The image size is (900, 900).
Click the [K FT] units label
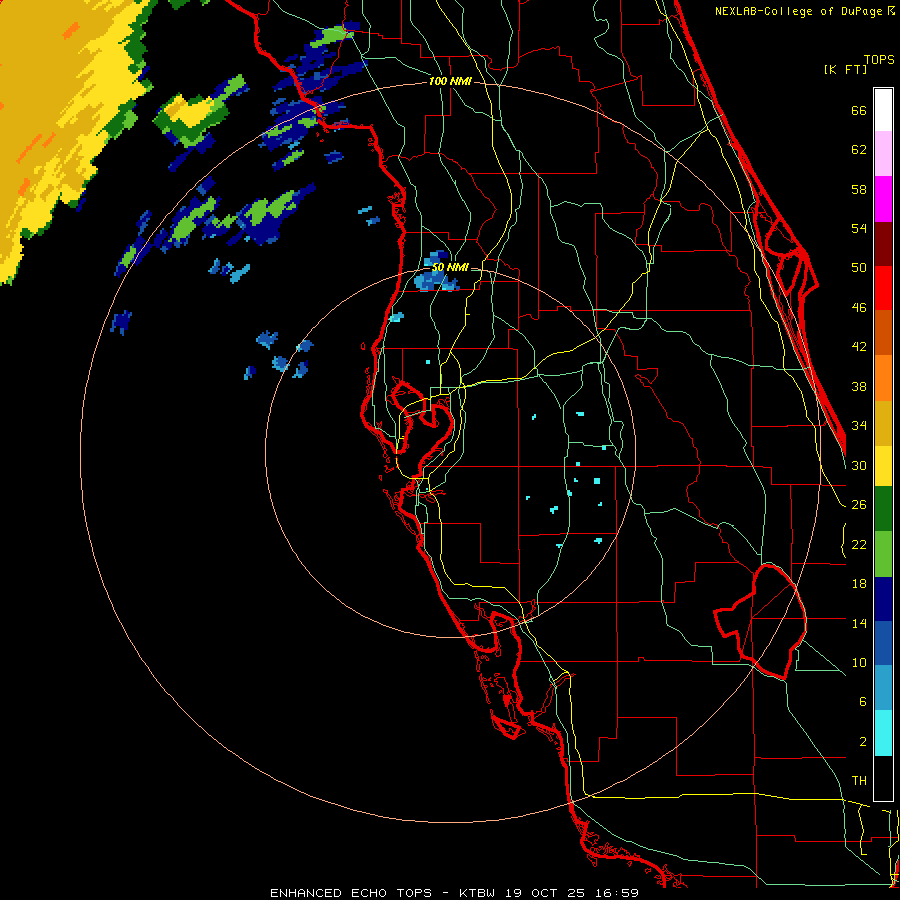click(845, 69)
